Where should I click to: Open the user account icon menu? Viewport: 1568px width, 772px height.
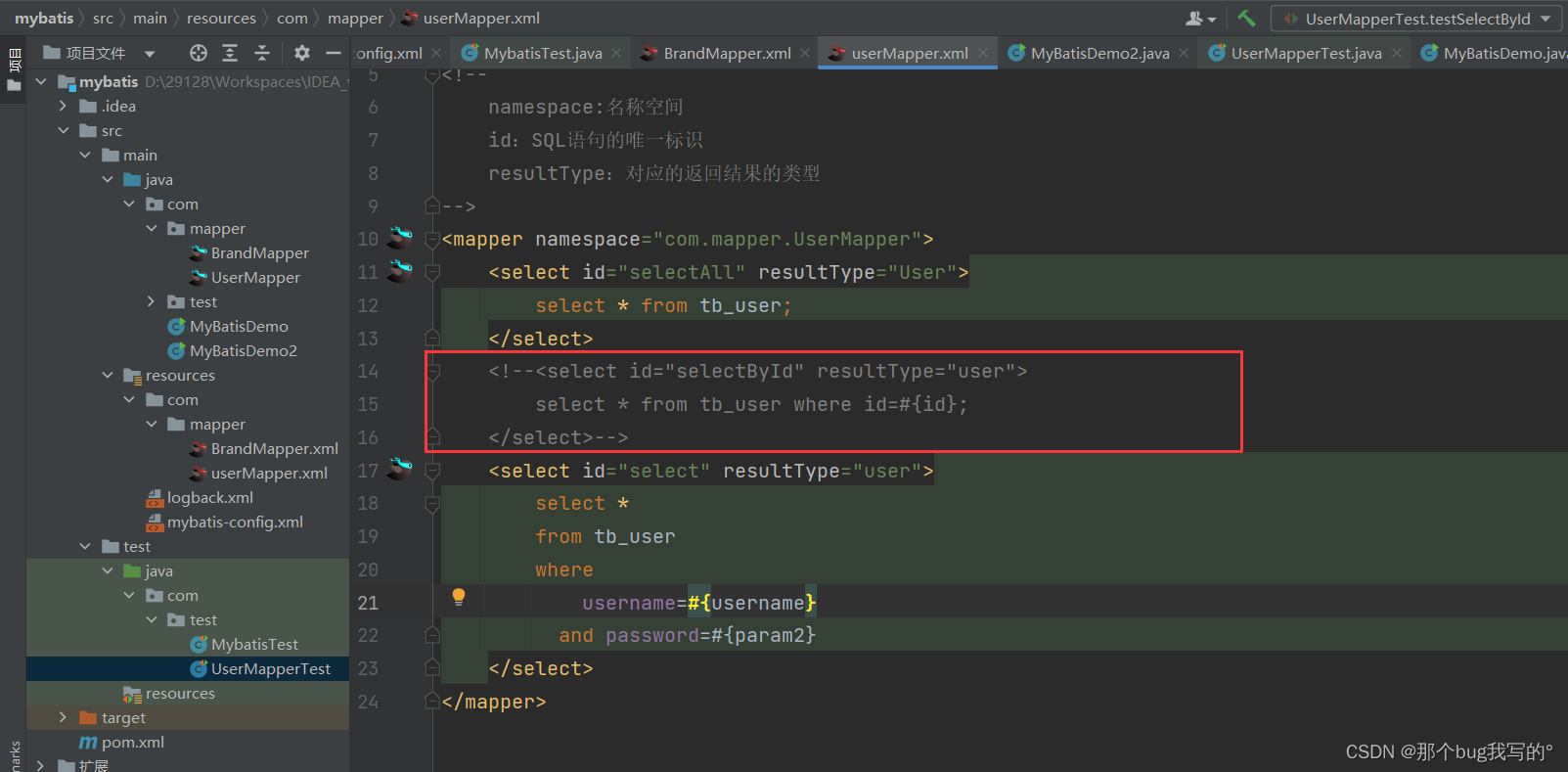tap(1200, 19)
